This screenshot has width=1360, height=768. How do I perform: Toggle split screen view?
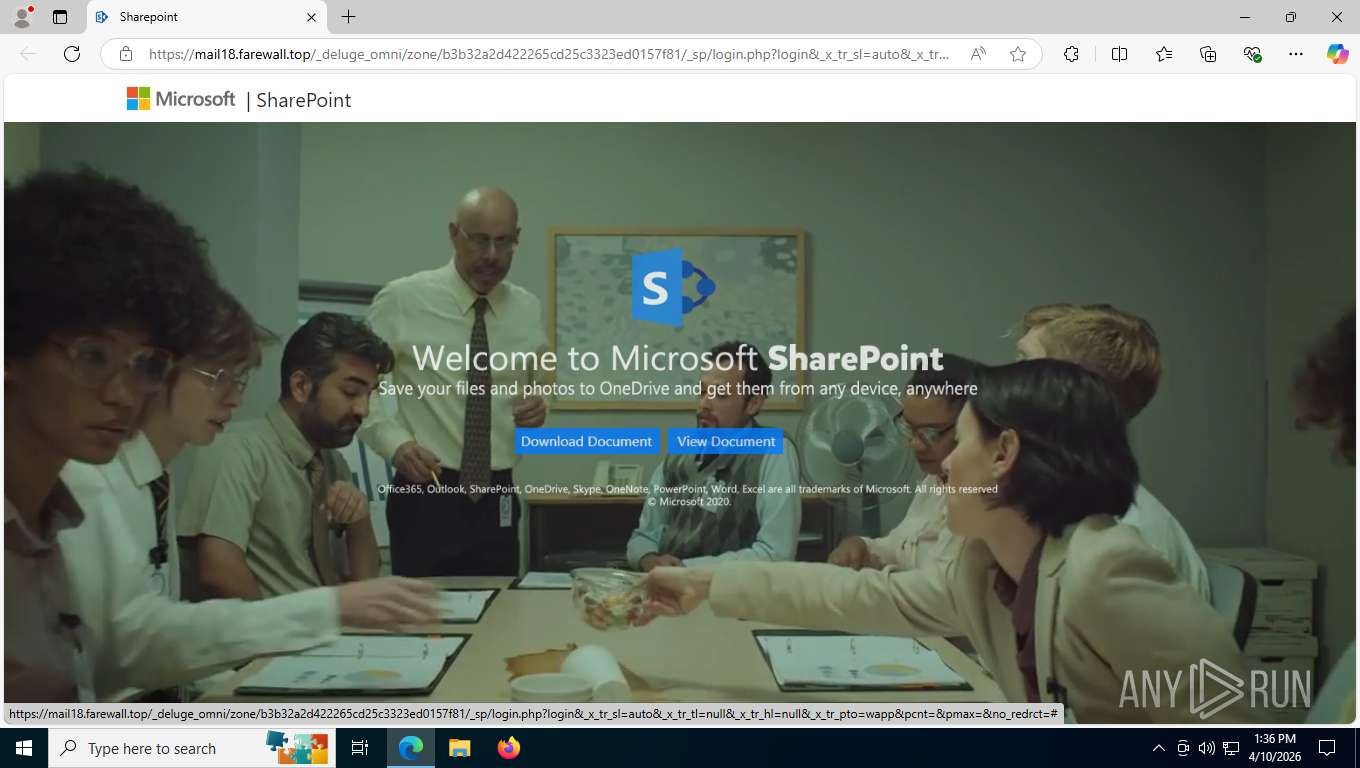pyautogui.click(x=1120, y=54)
